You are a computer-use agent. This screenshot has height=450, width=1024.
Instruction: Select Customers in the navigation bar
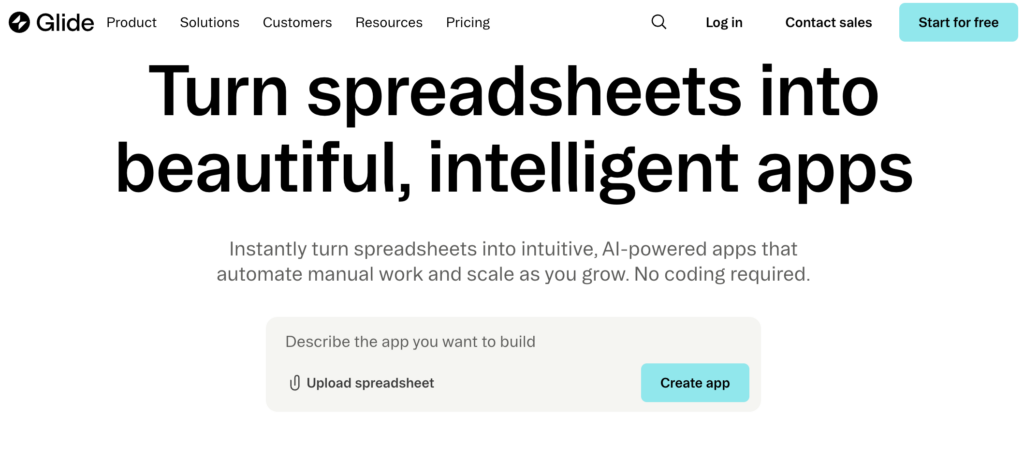point(297,22)
